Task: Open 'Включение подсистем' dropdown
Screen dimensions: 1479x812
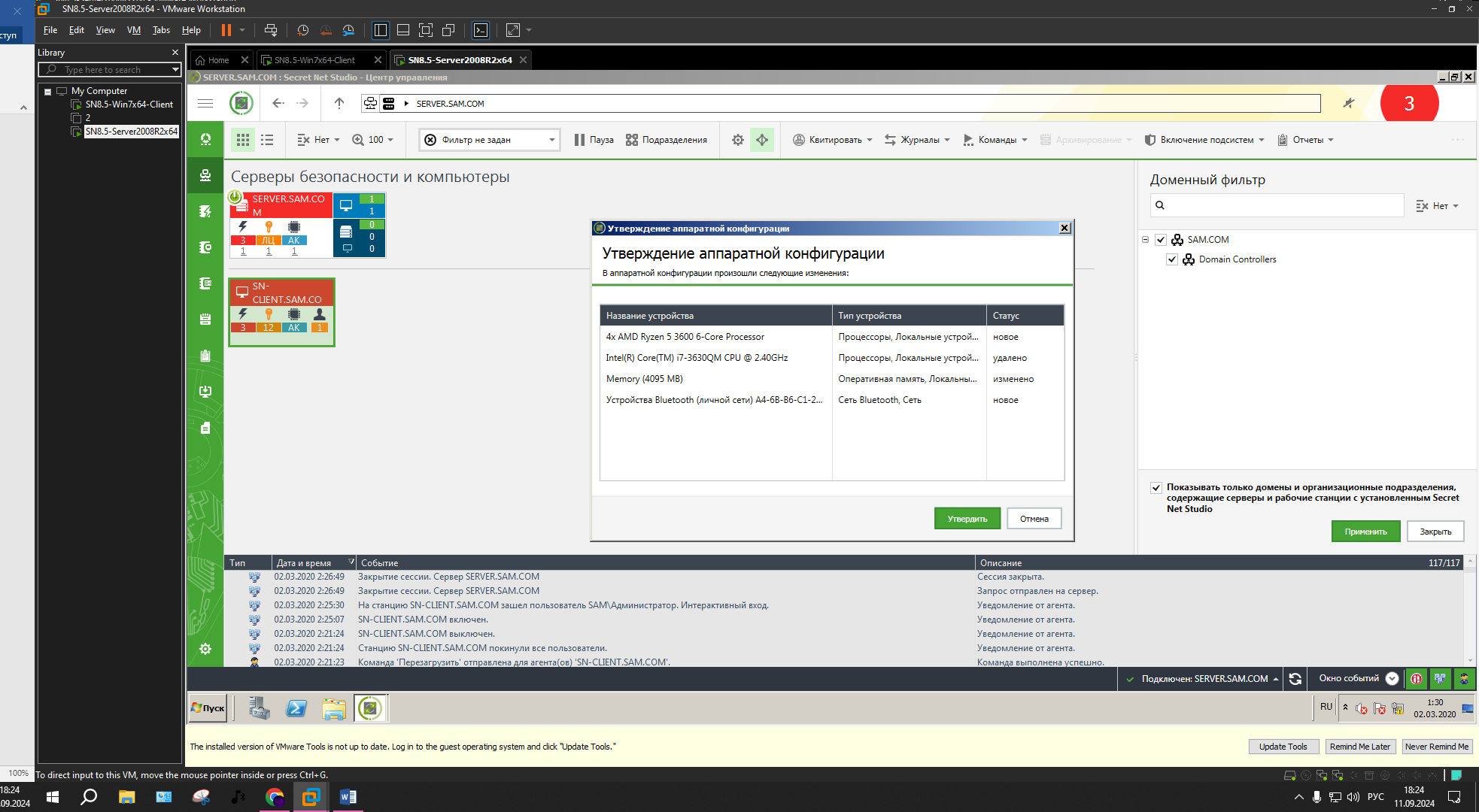Action: click(x=1204, y=140)
